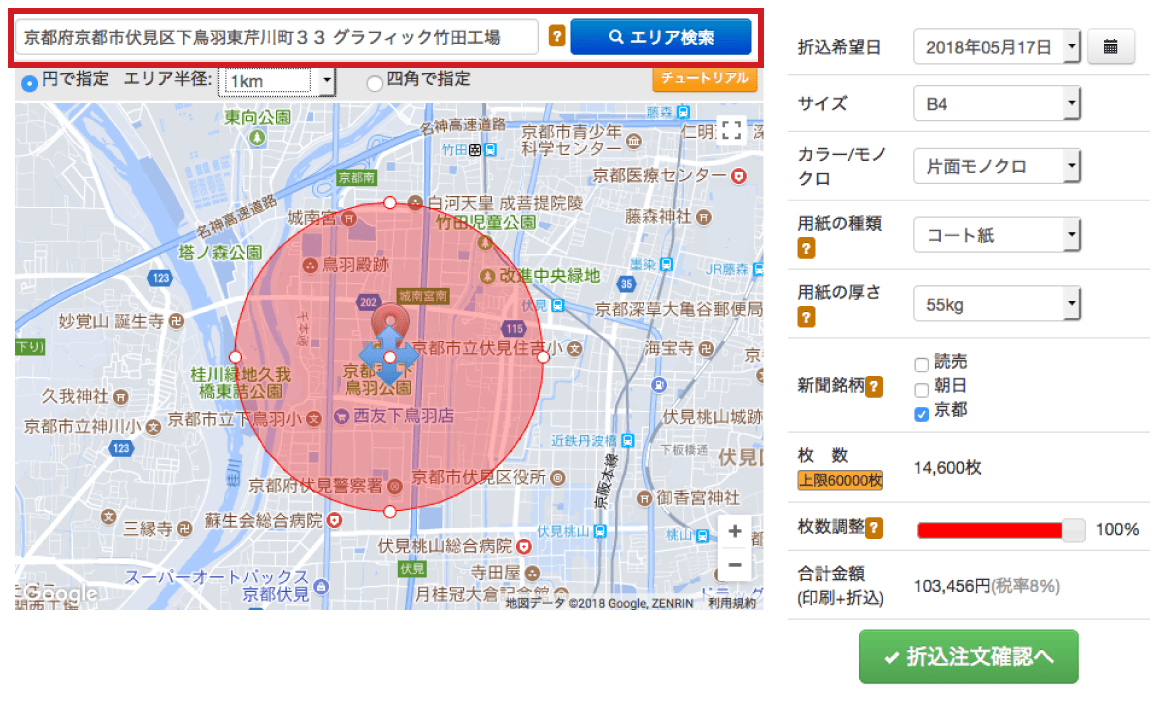Click the help icon beside the address field
Screen dimensions: 1160x702
click(x=557, y=38)
